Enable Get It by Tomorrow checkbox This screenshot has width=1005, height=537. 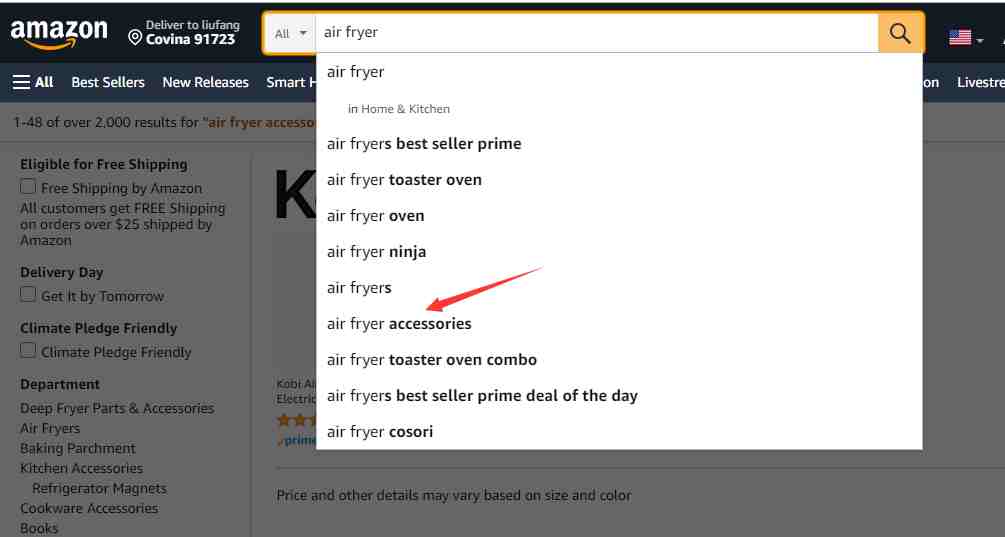(28, 295)
